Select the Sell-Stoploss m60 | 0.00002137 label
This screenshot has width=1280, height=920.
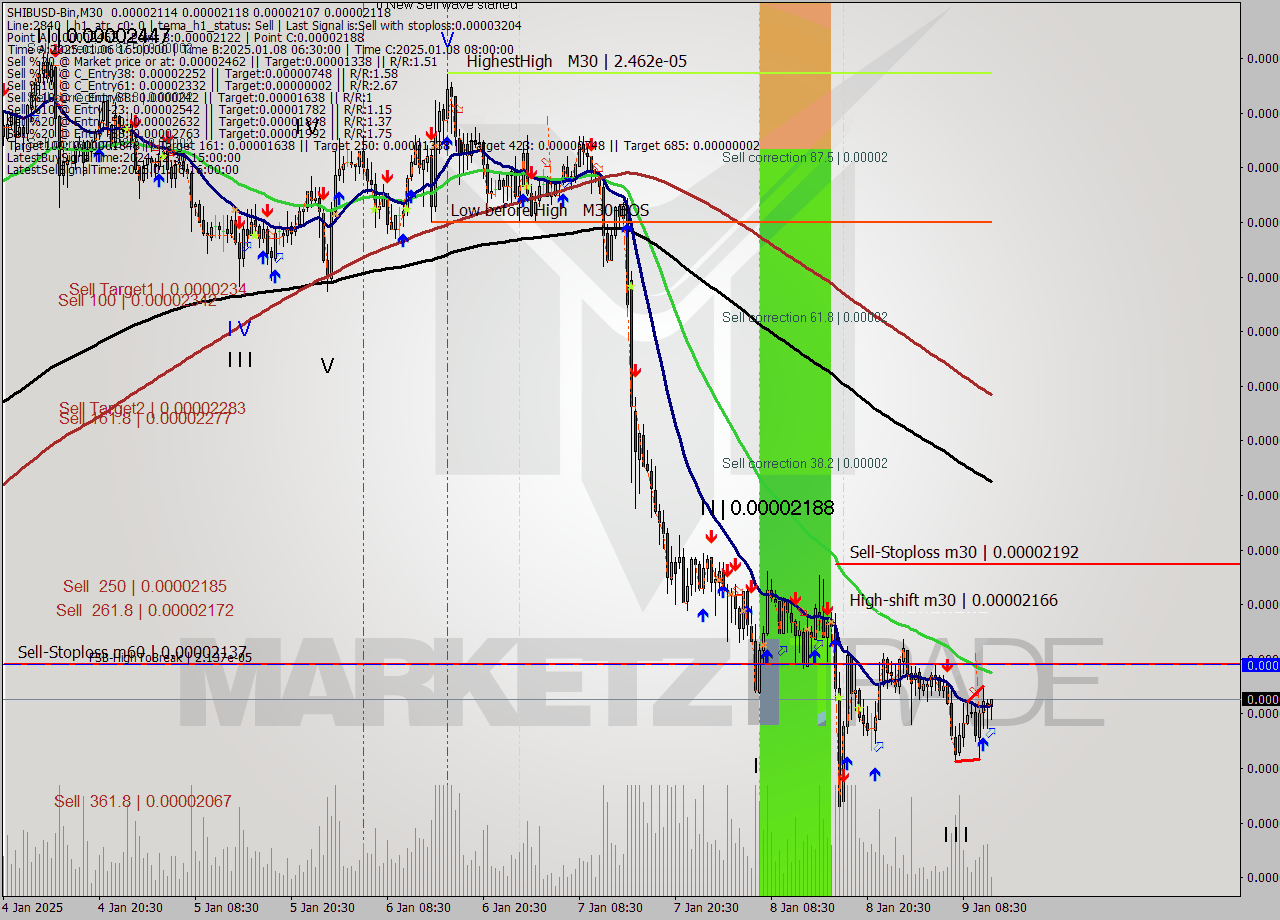pos(132,652)
